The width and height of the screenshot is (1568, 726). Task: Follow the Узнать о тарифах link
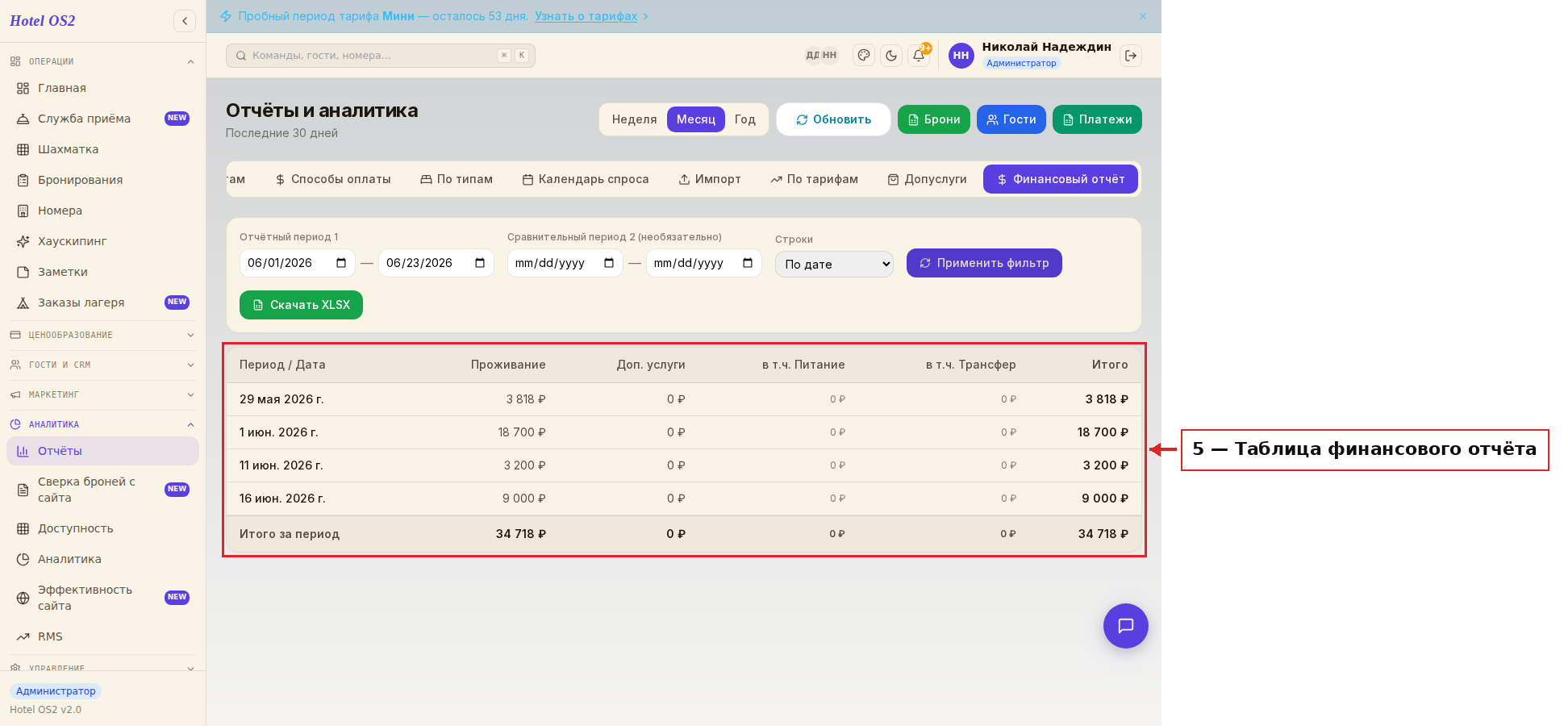586,16
